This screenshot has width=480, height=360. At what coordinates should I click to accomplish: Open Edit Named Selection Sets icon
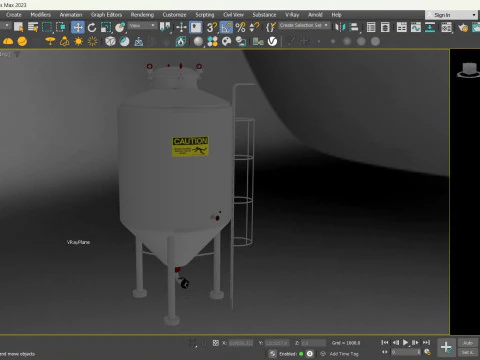(271, 27)
